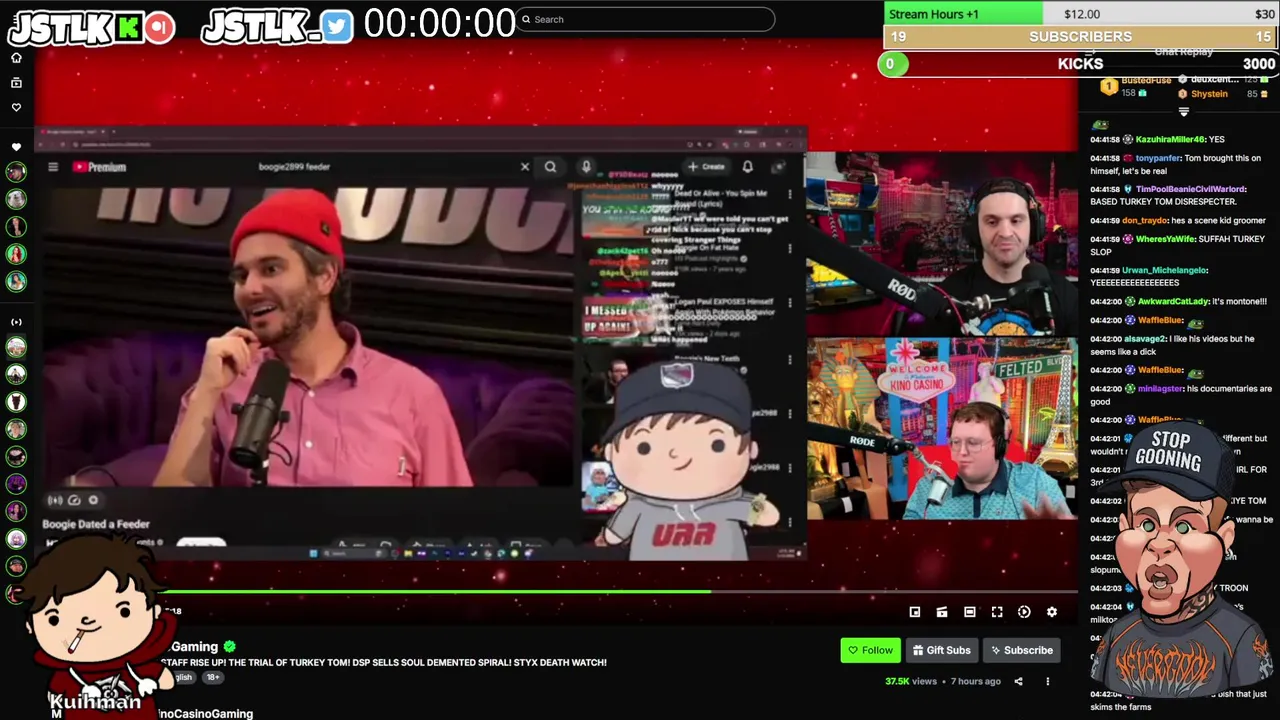Click the Chat Replay header
Viewport: 1280px width, 720px height.
click(1183, 52)
